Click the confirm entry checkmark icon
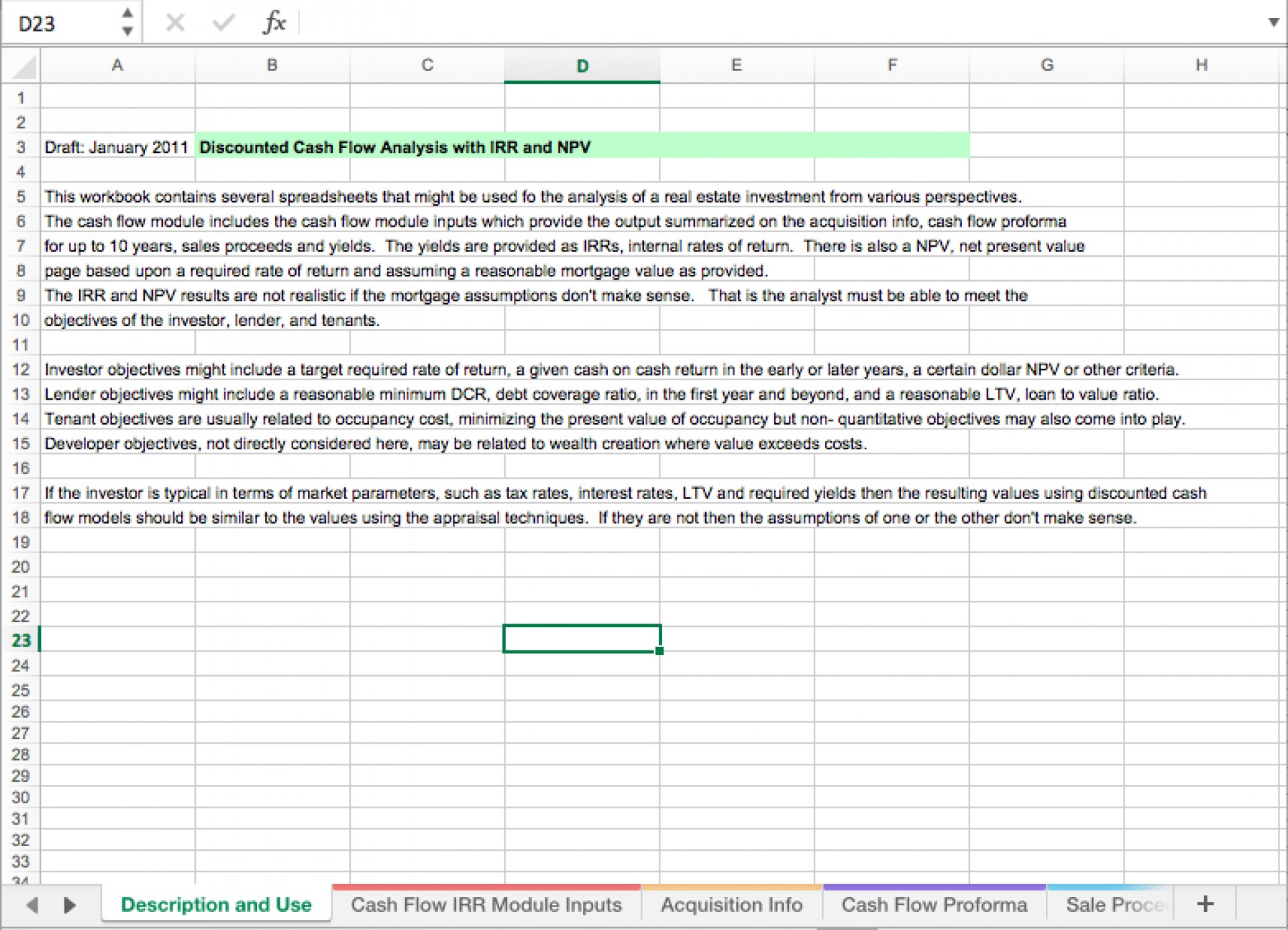The image size is (1288, 930). tap(223, 23)
